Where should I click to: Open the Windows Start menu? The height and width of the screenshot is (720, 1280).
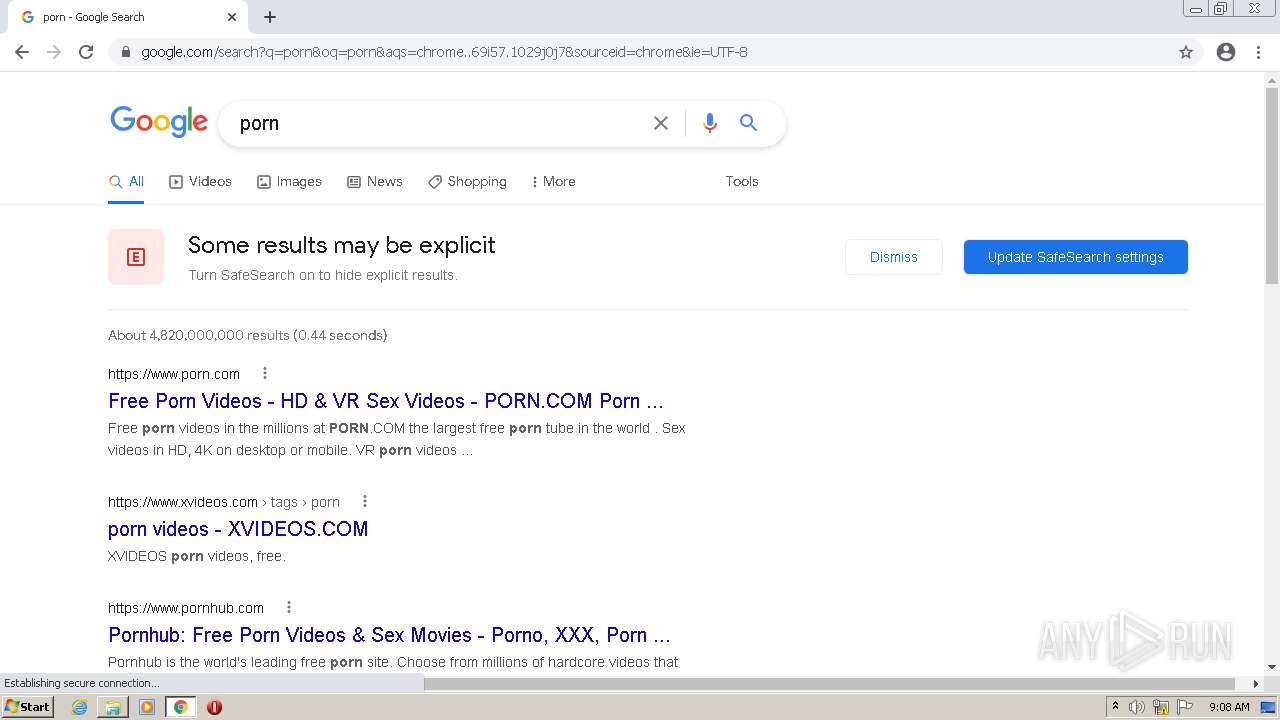pyautogui.click(x=27, y=707)
